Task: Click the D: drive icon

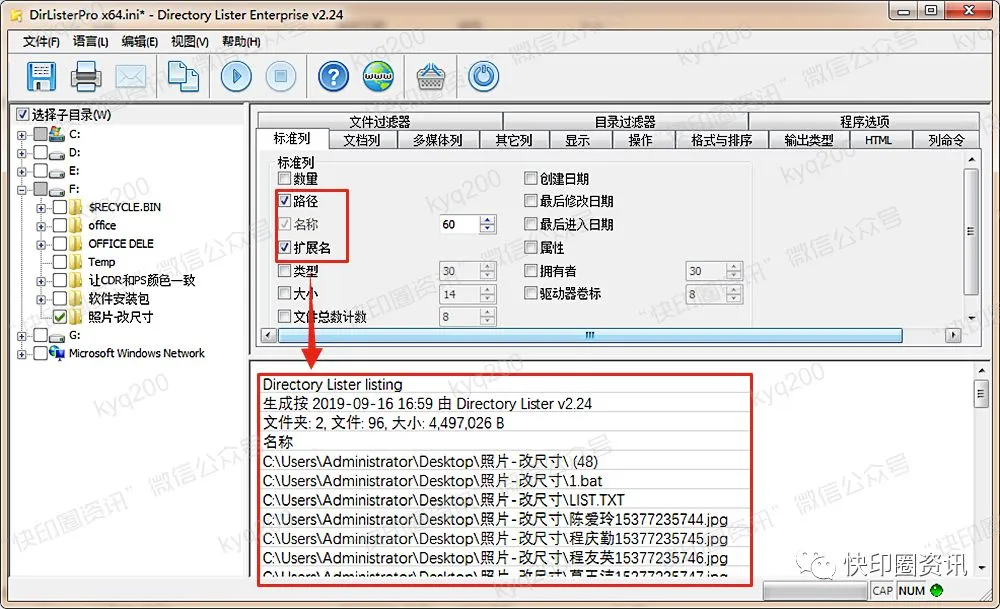Action: tap(57, 154)
